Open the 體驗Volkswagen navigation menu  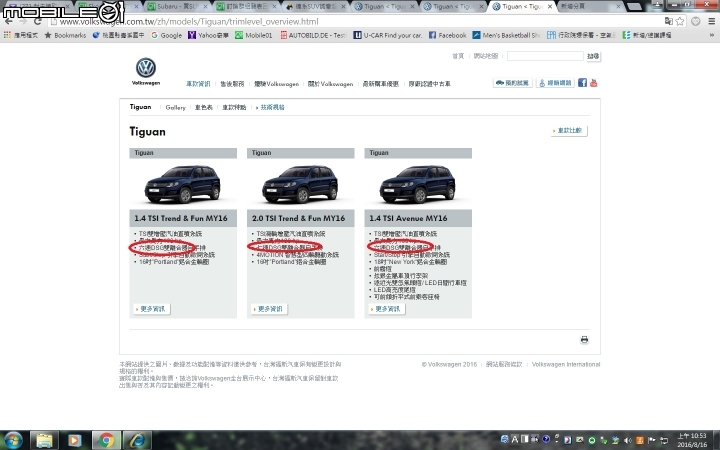click(x=276, y=84)
